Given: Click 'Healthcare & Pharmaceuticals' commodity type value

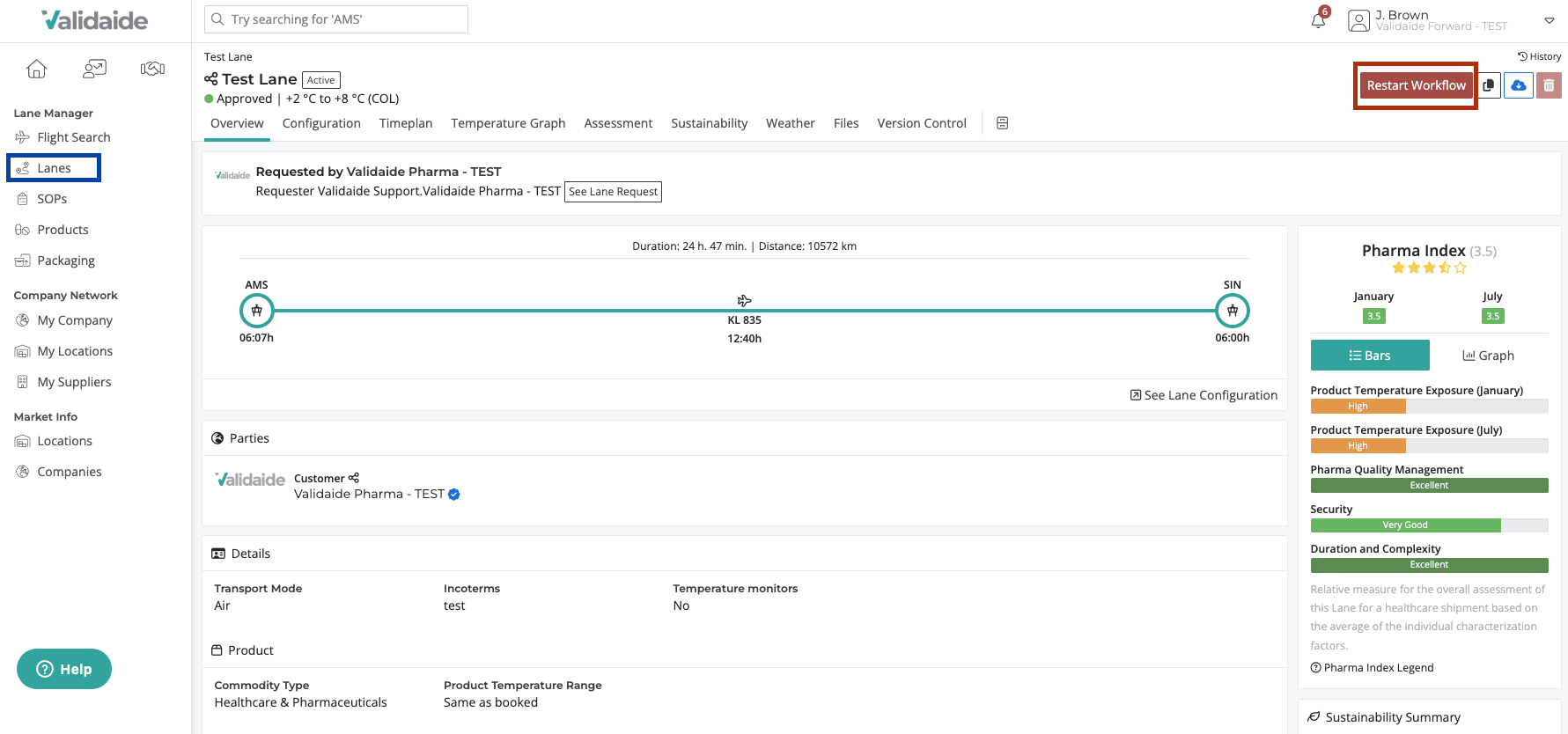Looking at the screenshot, I should coord(300,702).
